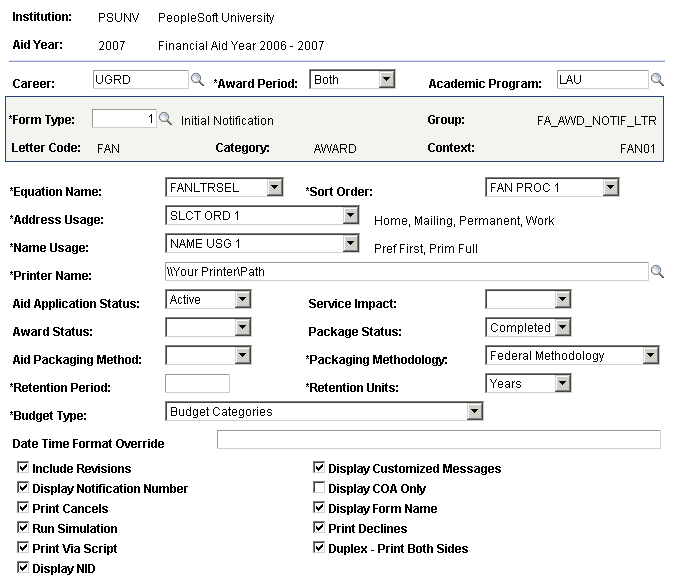Uncheck the Display NID checkbox
This screenshot has height=580, width=678.
pos(22,567)
